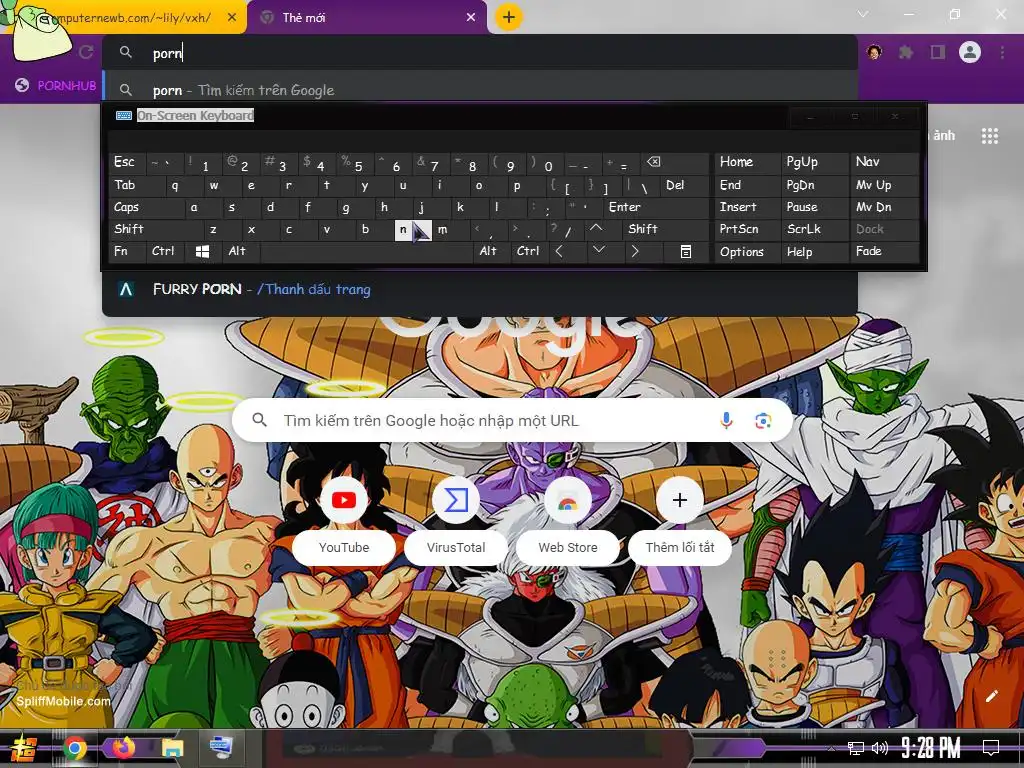
Task: Click right Shift key on On-Screen Keyboard
Action: (665, 229)
